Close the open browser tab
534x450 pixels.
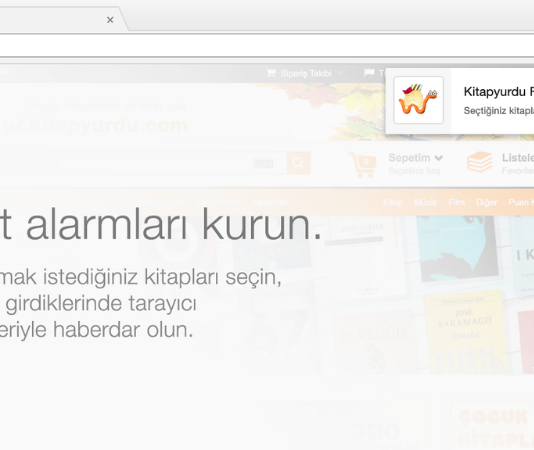click(x=110, y=20)
